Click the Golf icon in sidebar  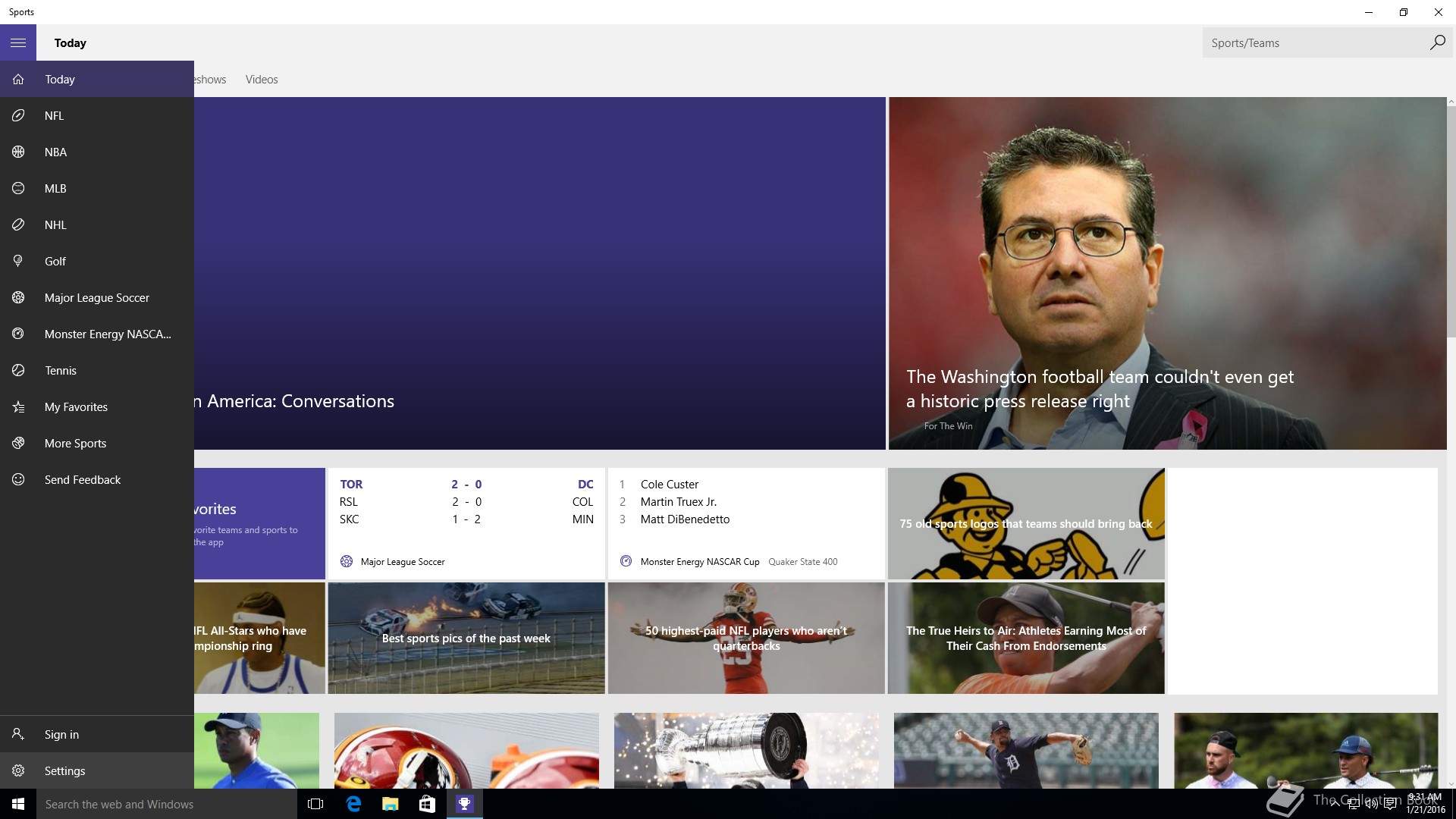click(18, 261)
